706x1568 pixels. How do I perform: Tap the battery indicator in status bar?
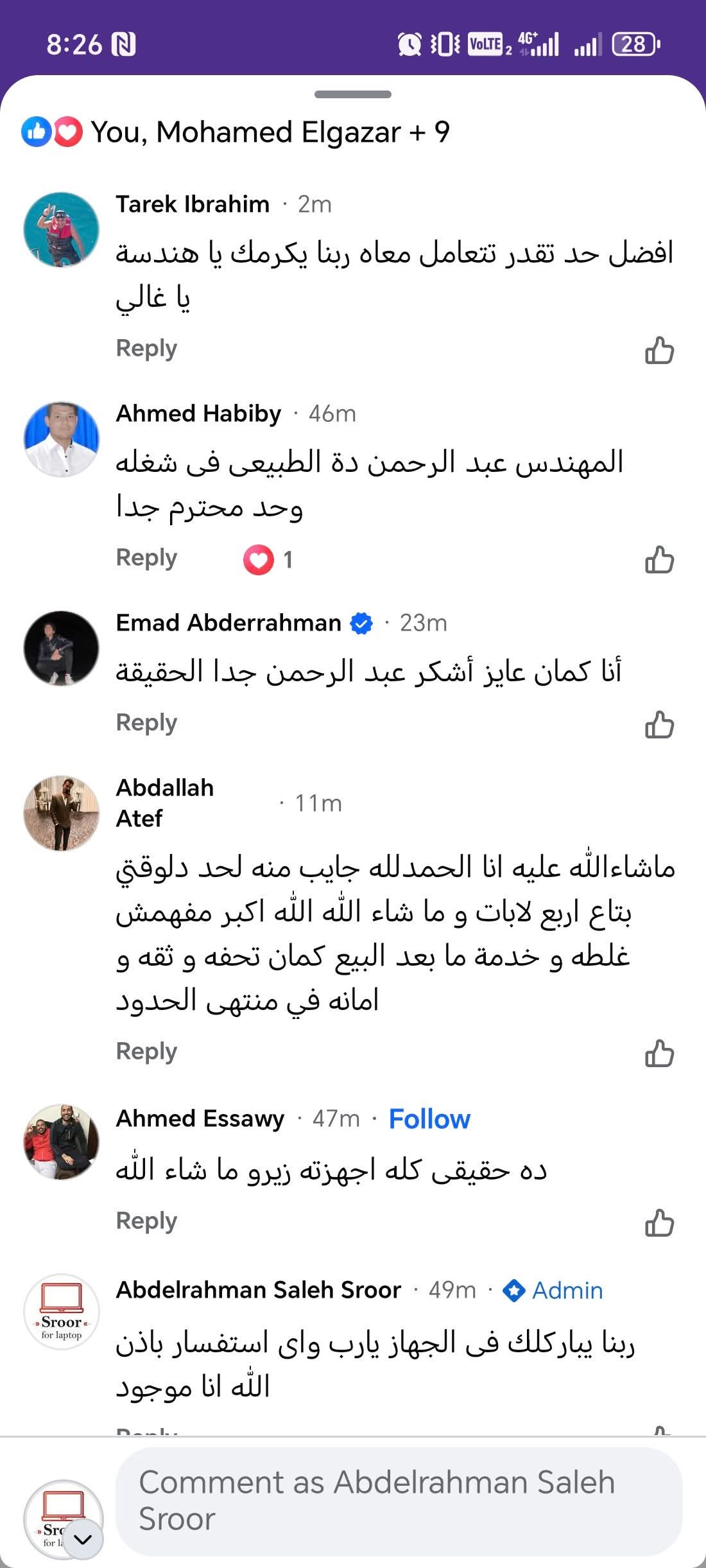pos(635,44)
